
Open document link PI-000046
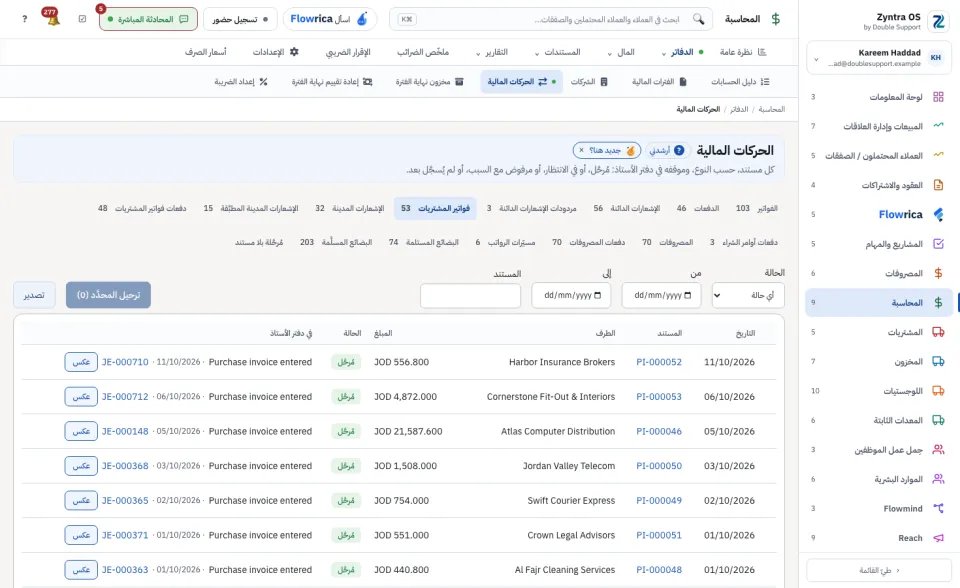tap(659, 431)
